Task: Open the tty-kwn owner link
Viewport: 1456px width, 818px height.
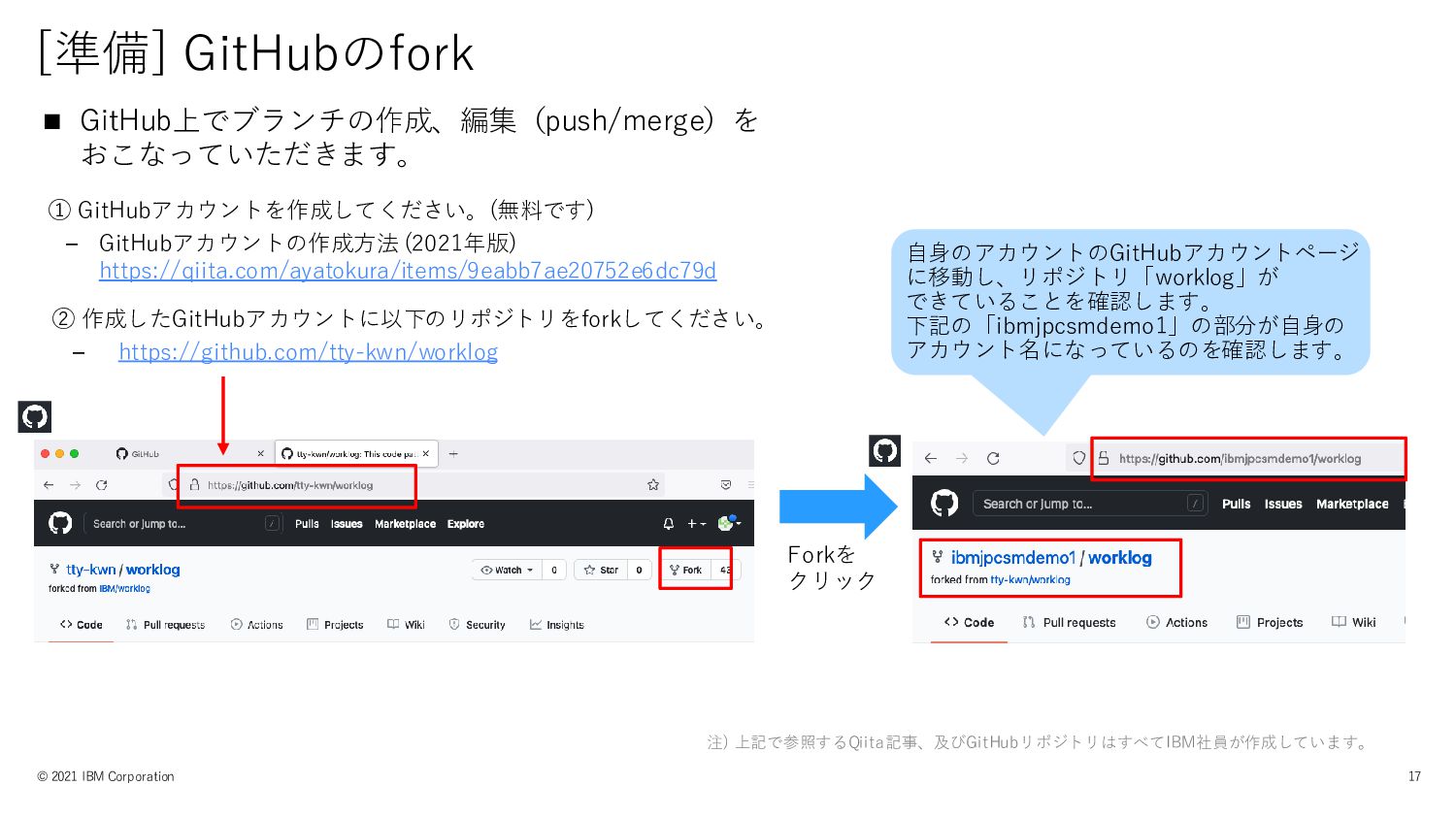Action: click(x=91, y=570)
